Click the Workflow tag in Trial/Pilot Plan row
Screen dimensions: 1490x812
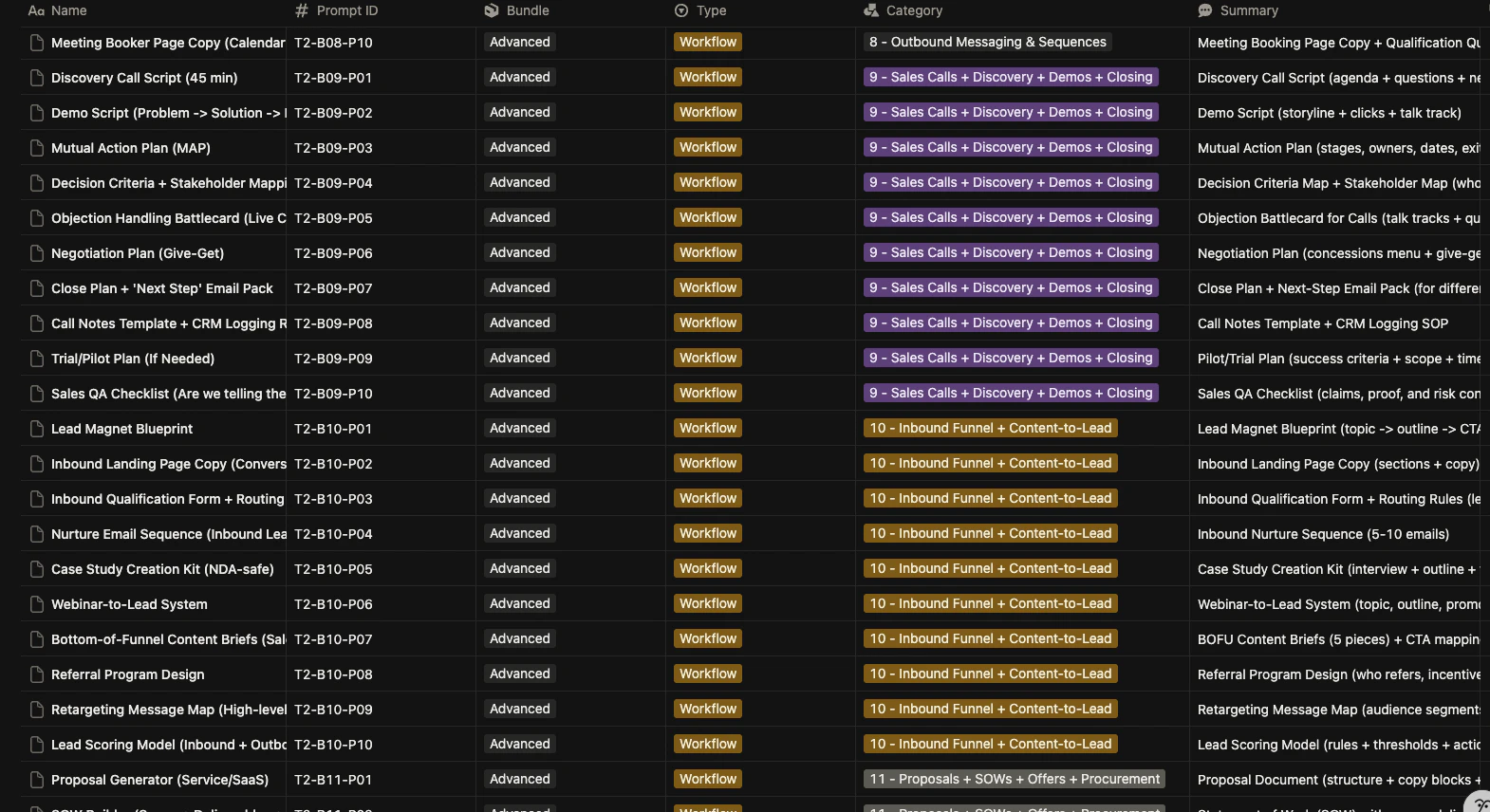[708, 358]
